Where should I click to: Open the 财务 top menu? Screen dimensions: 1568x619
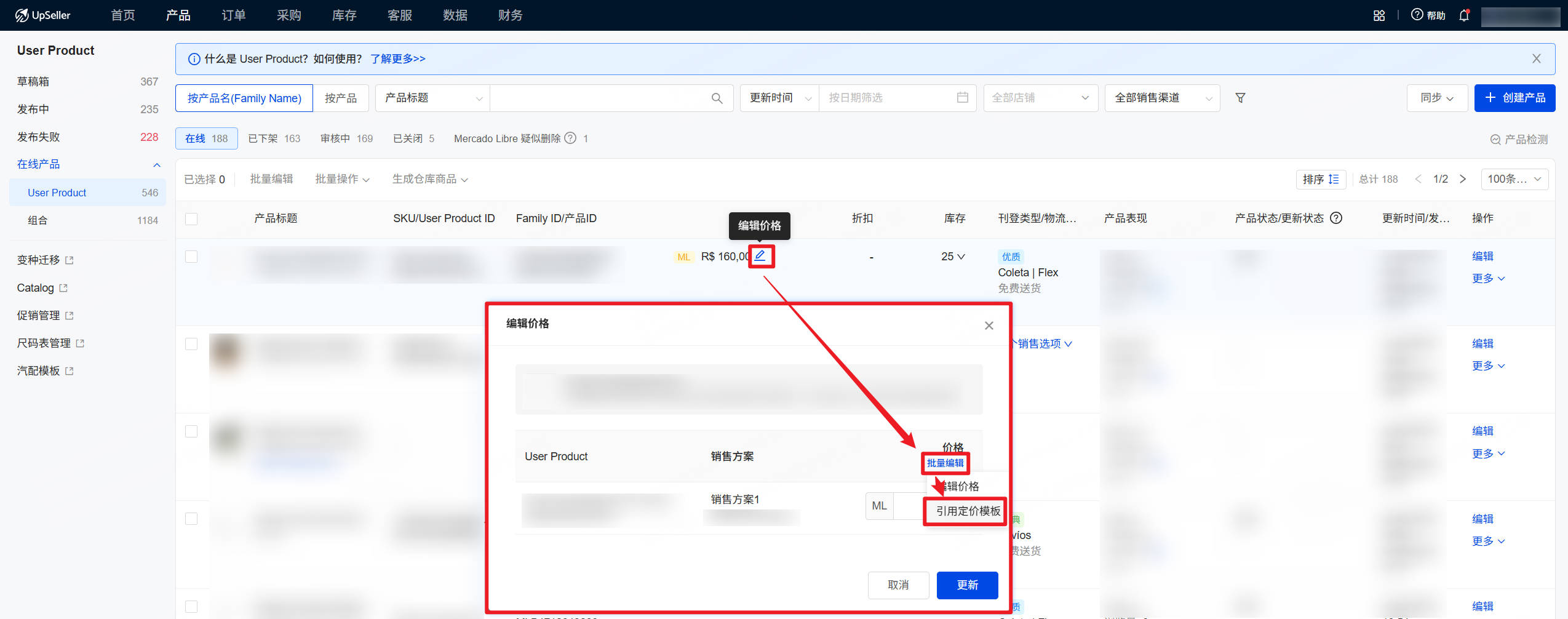[511, 15]
